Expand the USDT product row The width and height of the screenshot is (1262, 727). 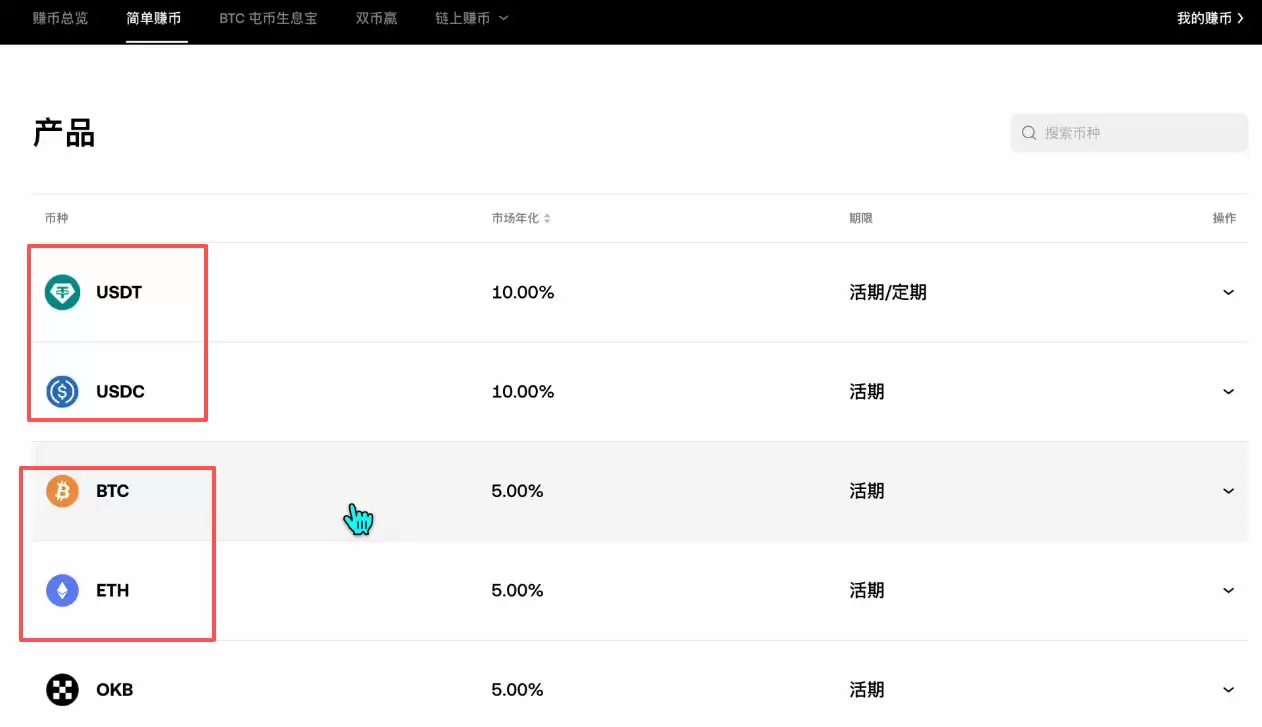point(1228,292)
